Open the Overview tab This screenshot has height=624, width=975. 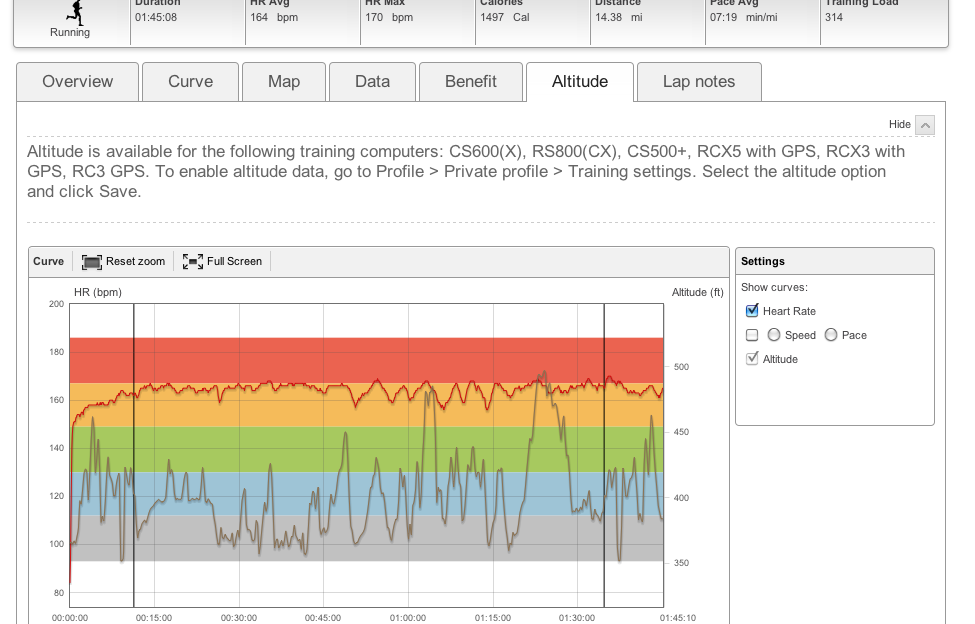click(78, 81)
